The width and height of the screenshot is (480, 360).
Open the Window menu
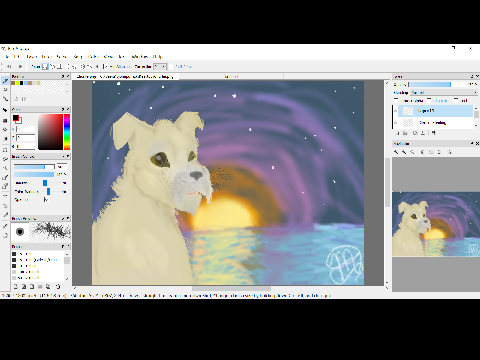140,57
